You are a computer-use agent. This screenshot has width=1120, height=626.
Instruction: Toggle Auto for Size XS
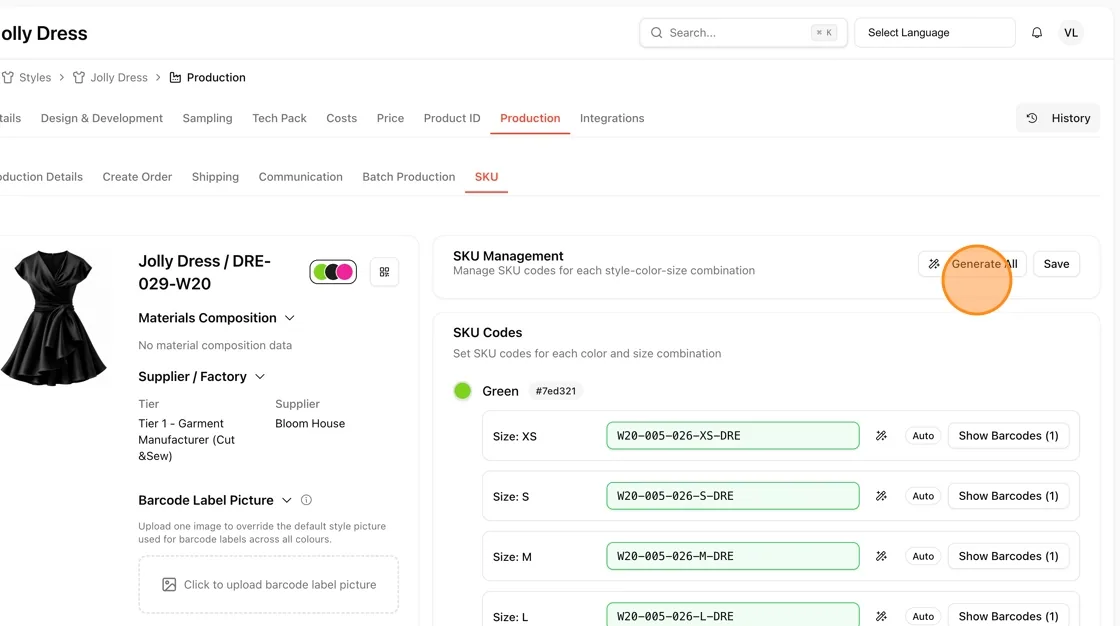pyautogui.click(x=923, y=436)
